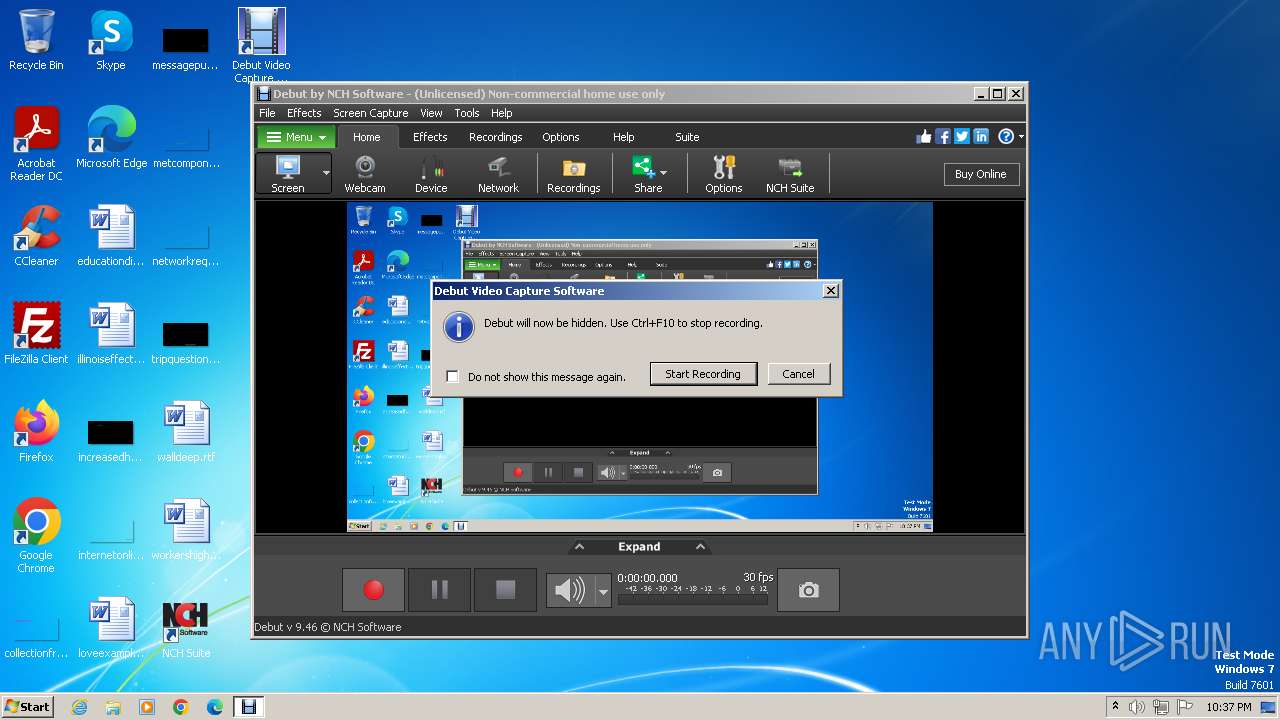1280x720 pixels.
Task: Show hidden system tray icons arrow
Action: (1115, 707)
